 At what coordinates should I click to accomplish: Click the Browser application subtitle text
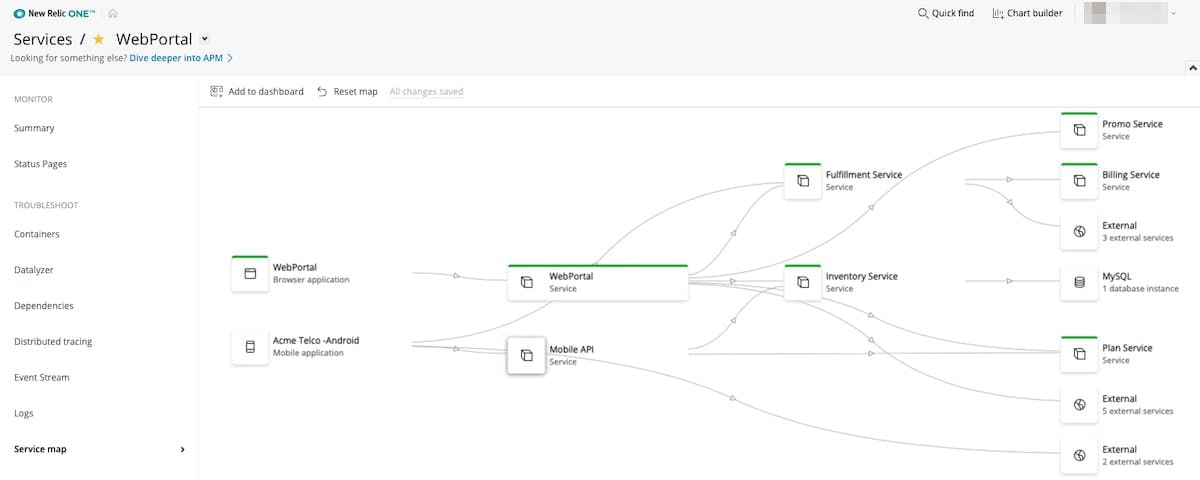[x=311, y=280]
